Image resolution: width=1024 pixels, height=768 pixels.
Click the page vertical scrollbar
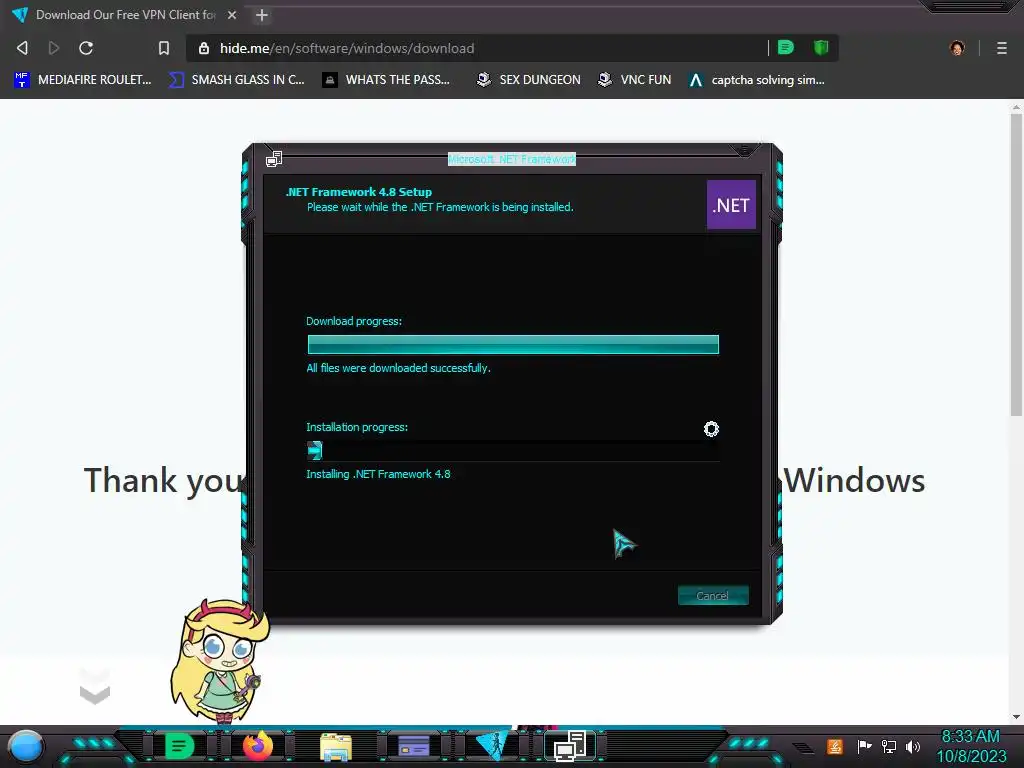click(x=1016, y=264)
